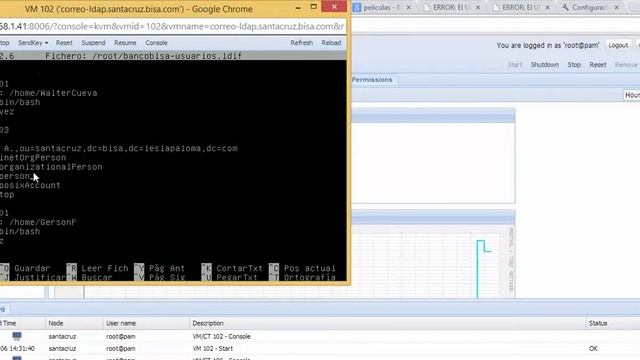Select the 'VM 102 - Start' task row
Screen dimensions: 640x360
click(320, 349)
